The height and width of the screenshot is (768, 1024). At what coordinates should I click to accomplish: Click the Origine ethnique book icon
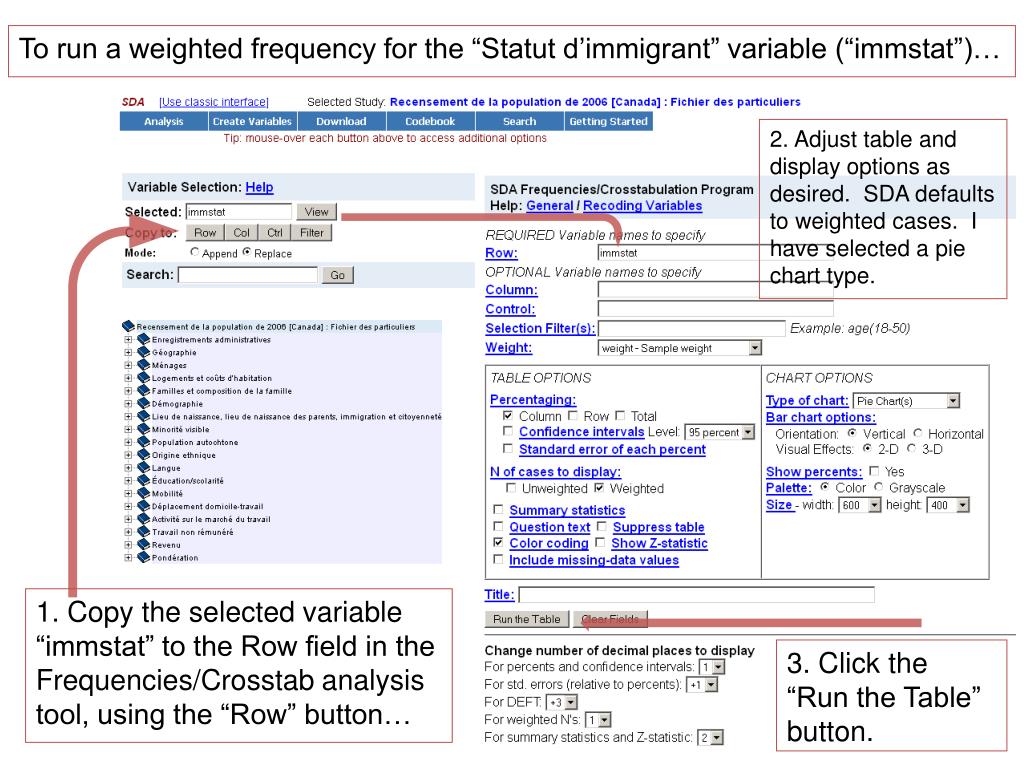tap(144, 455)
